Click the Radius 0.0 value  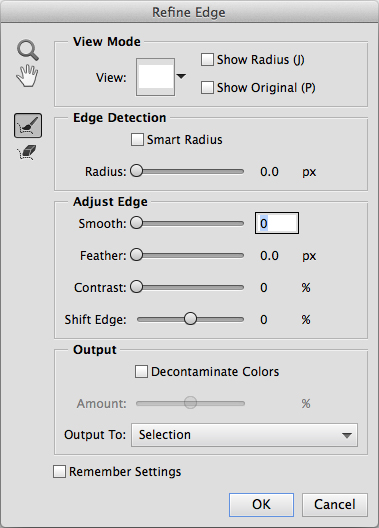coord(269,172)
